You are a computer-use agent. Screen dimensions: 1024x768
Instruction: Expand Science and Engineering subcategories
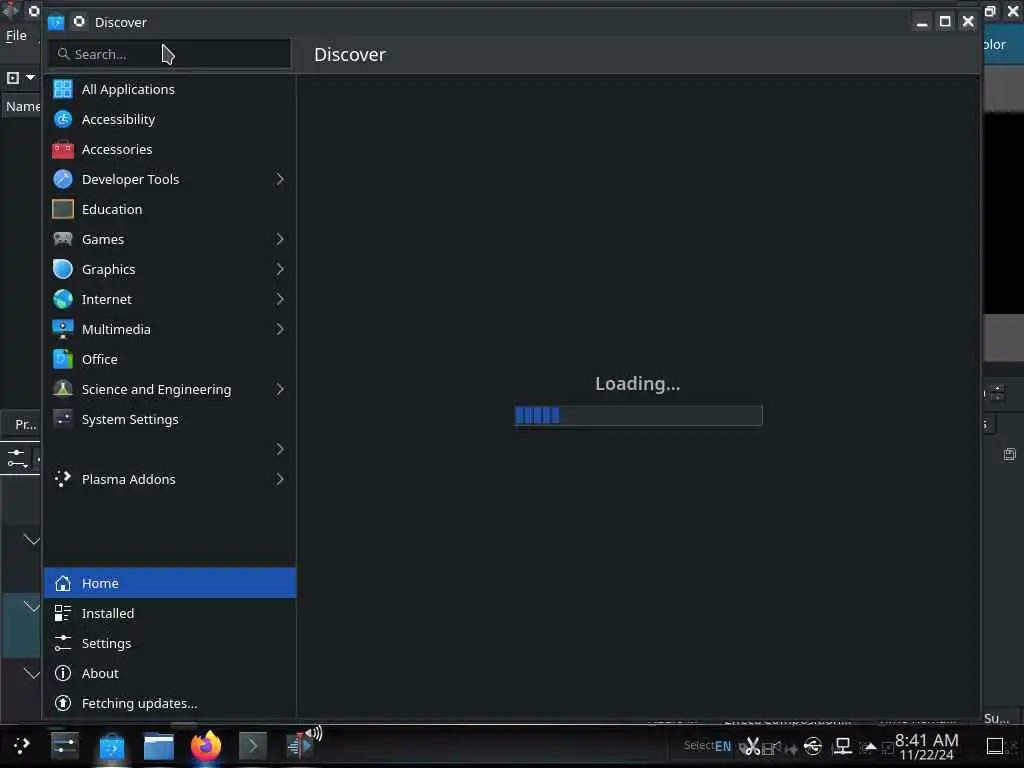(x=280, y=389)
